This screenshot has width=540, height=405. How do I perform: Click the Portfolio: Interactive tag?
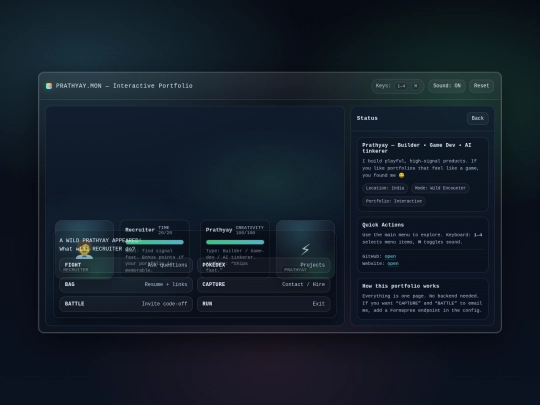pos(394,201)
